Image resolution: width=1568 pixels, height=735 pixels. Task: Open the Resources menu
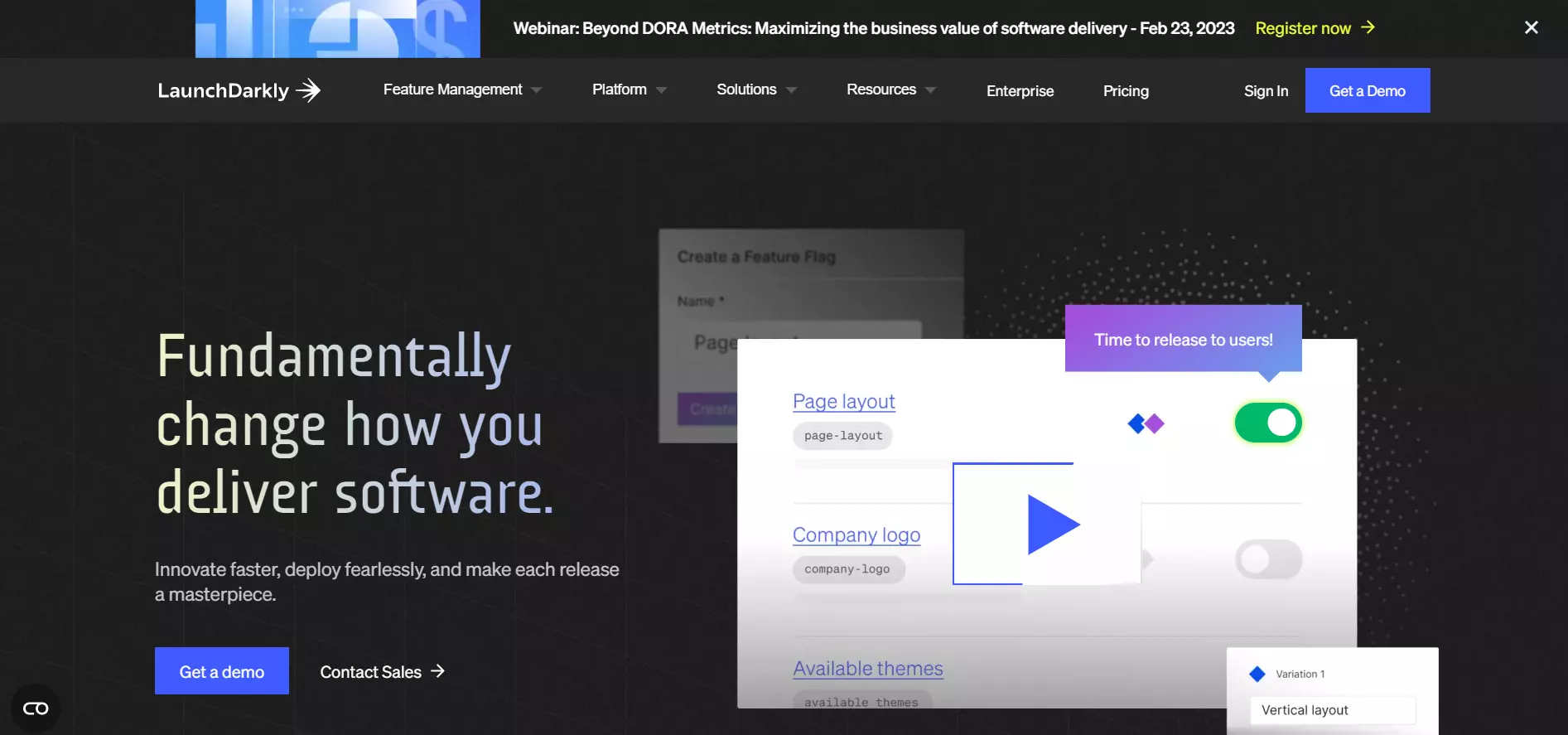[881, 89]
